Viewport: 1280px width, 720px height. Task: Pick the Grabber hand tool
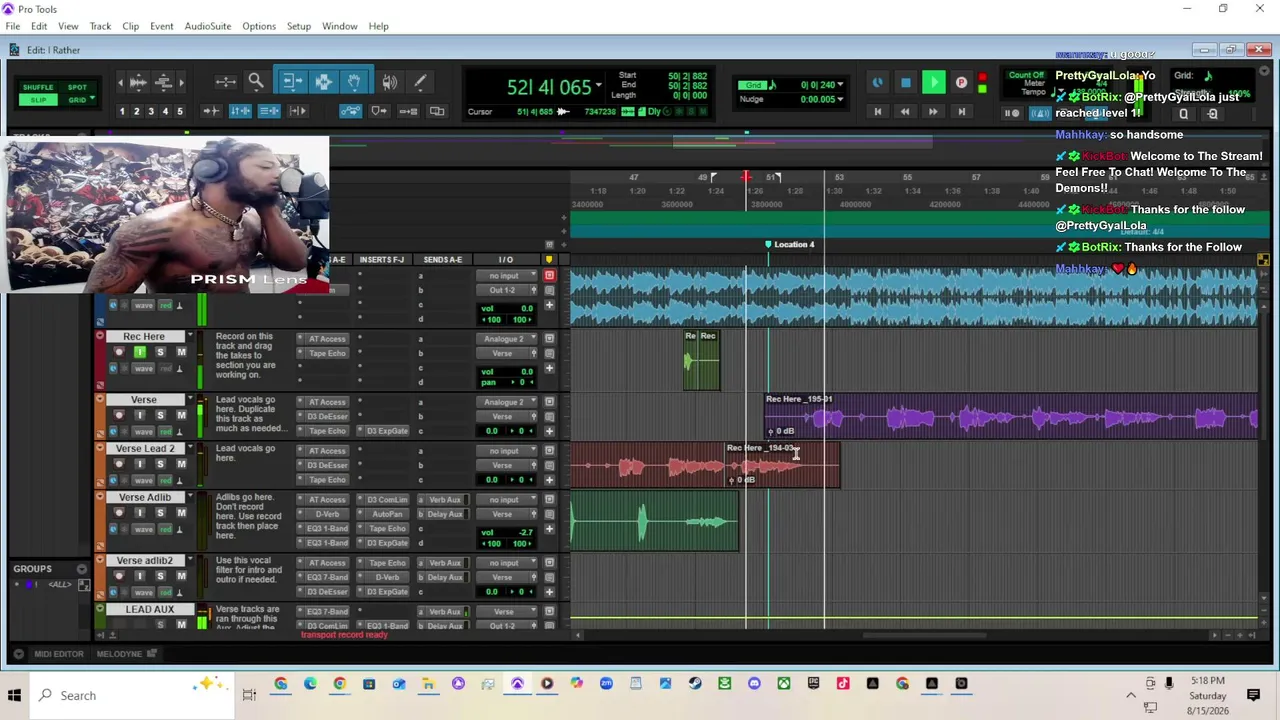click(354, 82)
